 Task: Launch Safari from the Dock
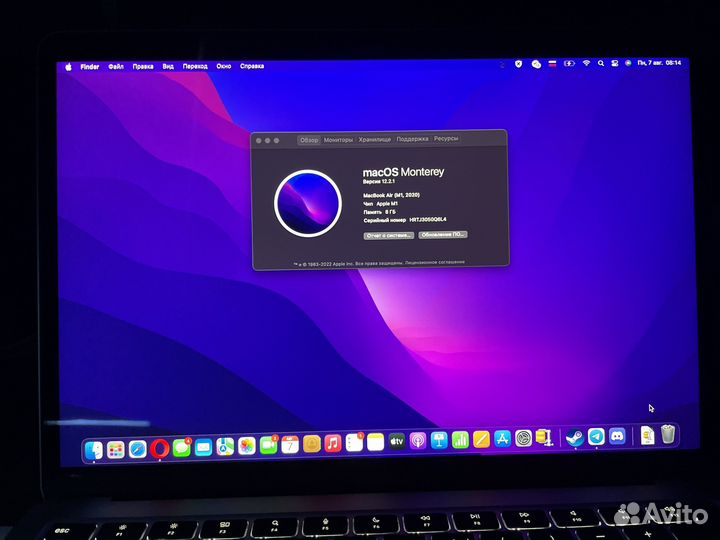pos(137,449)
